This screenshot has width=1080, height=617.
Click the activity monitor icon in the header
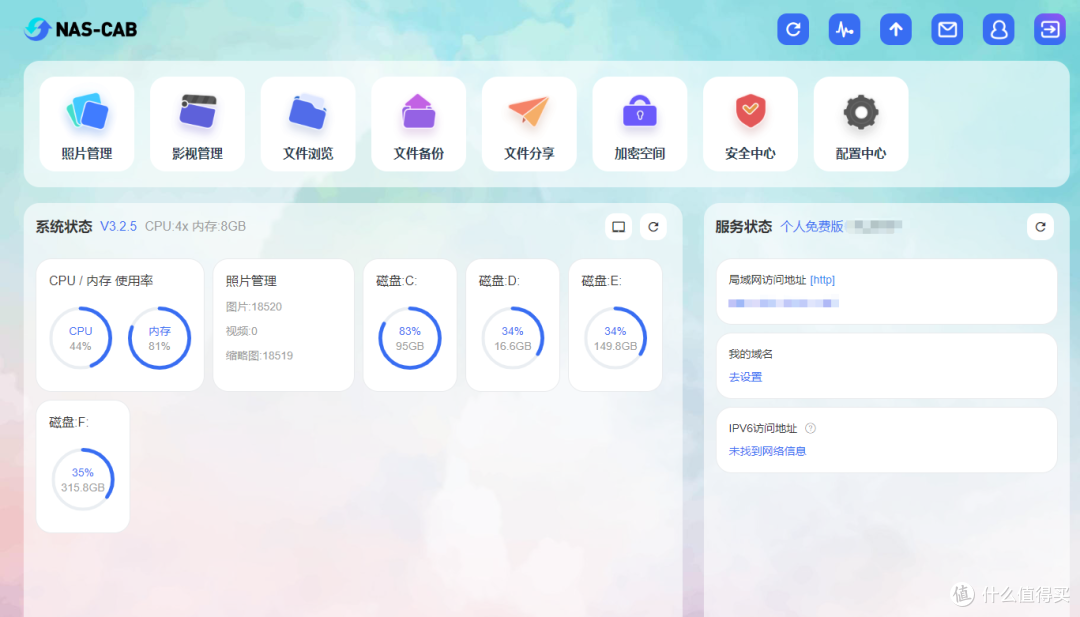844,29
